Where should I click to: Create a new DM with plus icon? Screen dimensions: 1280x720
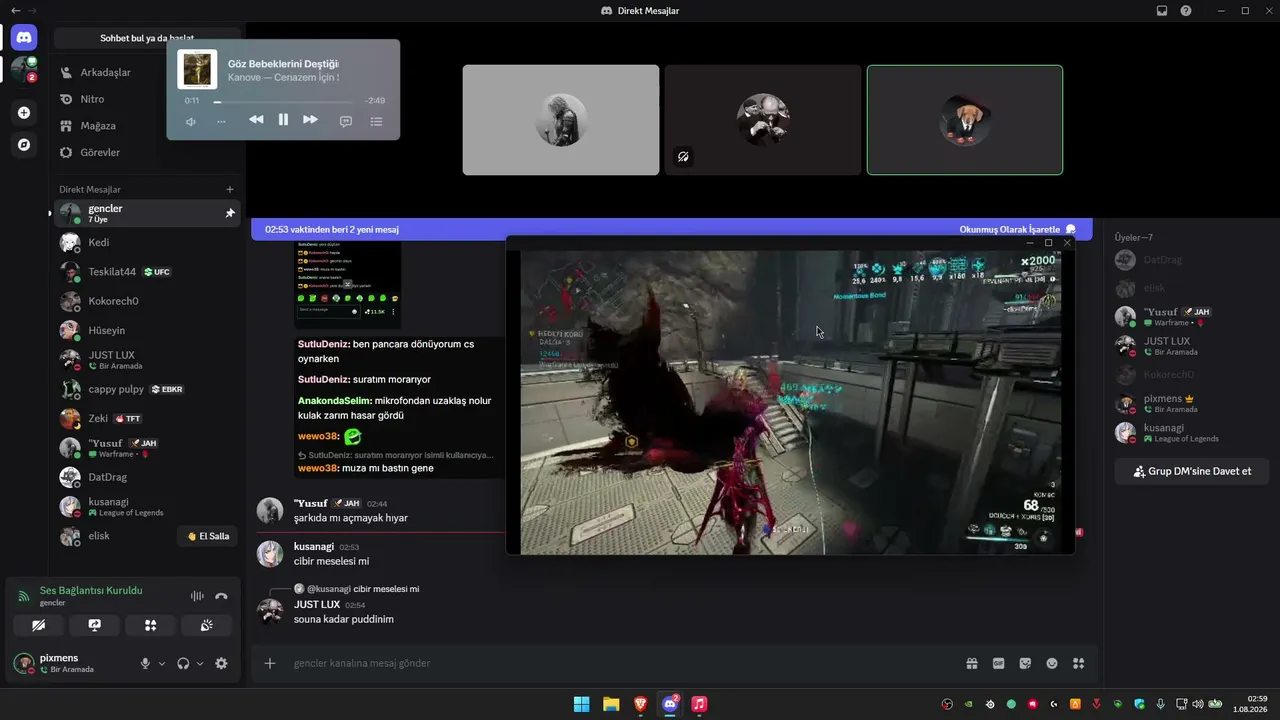[230, 189]
